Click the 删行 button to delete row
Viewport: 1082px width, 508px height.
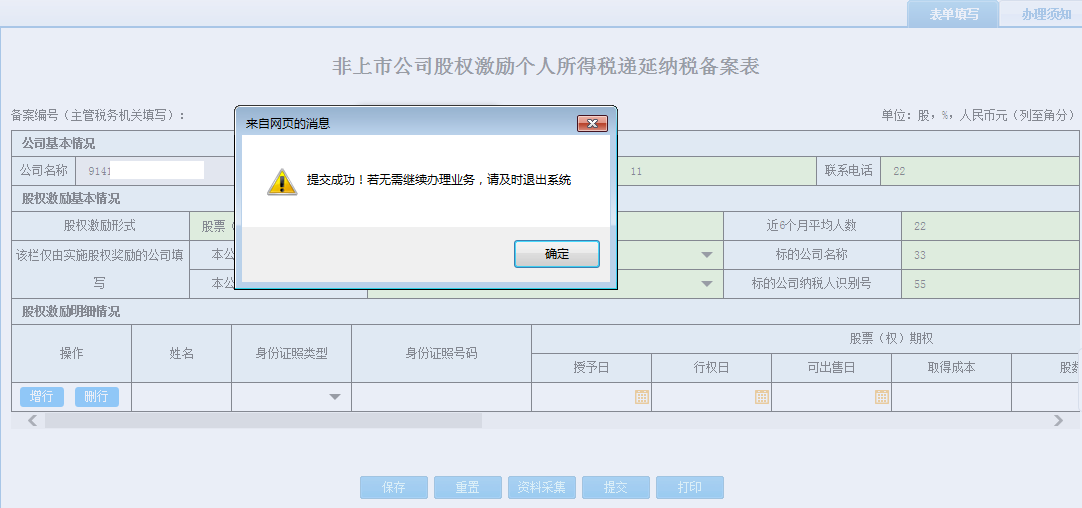point(96,397)
